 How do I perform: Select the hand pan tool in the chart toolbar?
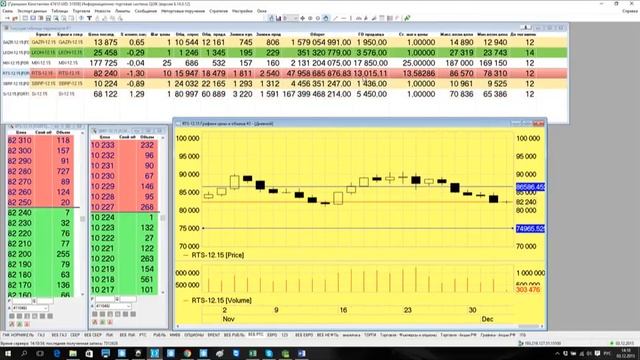[x=326, y=18]
